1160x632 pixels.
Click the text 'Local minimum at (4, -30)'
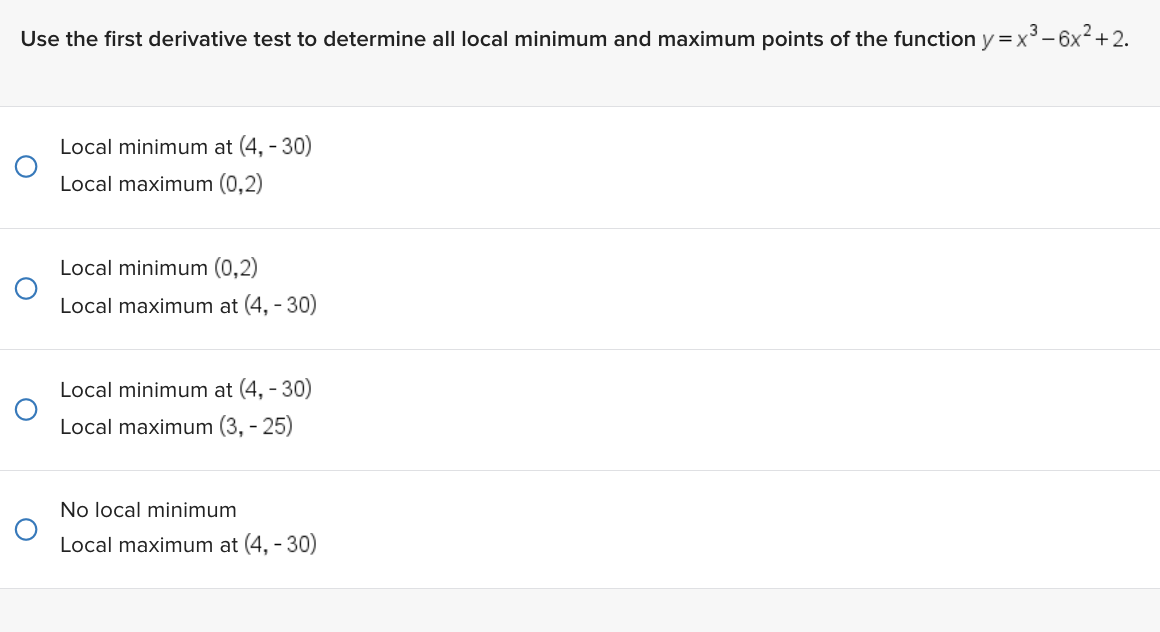(x=185, y=146)
